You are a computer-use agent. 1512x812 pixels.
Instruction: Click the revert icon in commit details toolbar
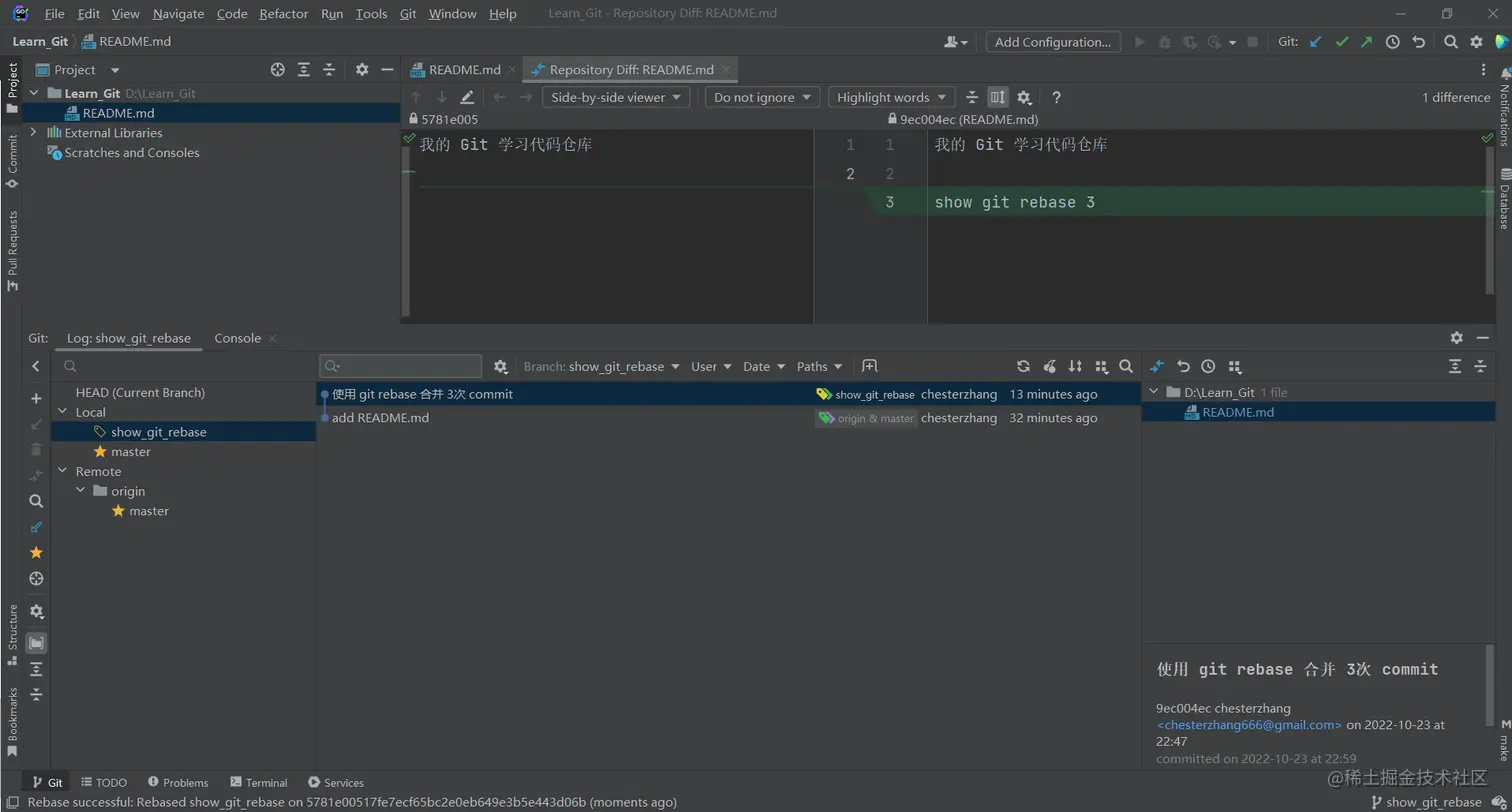point(1183,367)
